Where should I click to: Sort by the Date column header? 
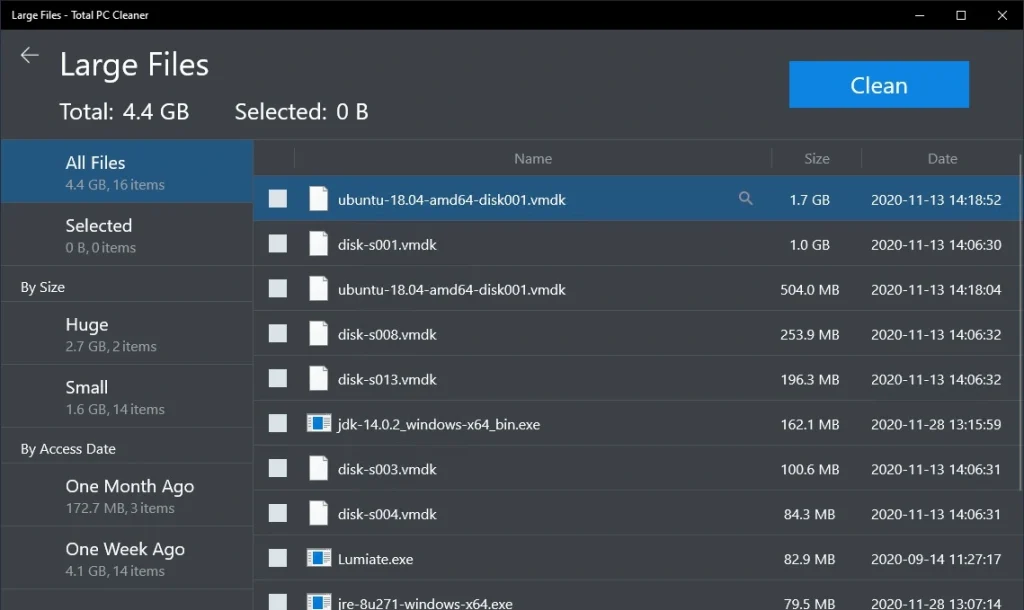click(942, 159)
